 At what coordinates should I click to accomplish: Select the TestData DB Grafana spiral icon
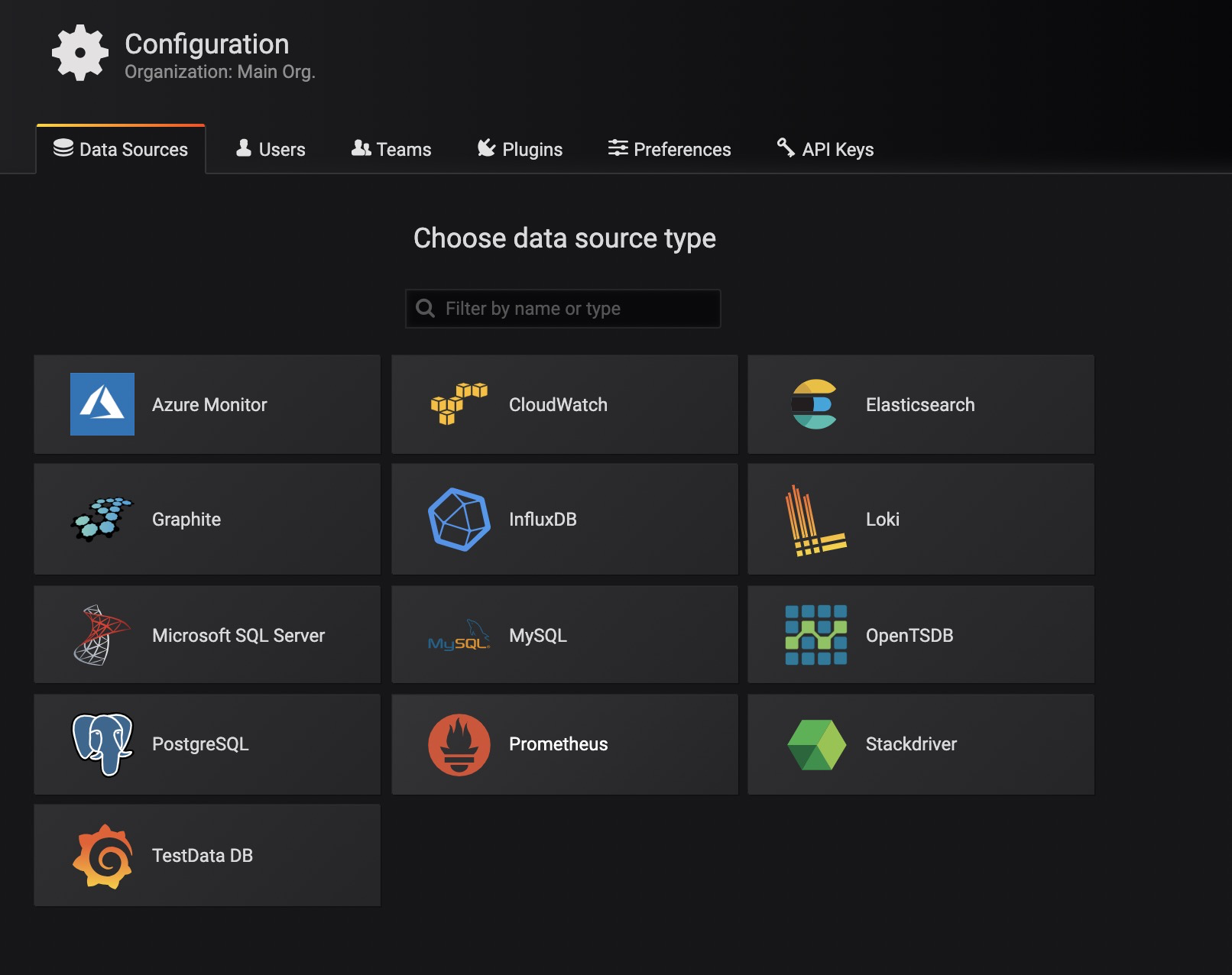tap(103, 855)
